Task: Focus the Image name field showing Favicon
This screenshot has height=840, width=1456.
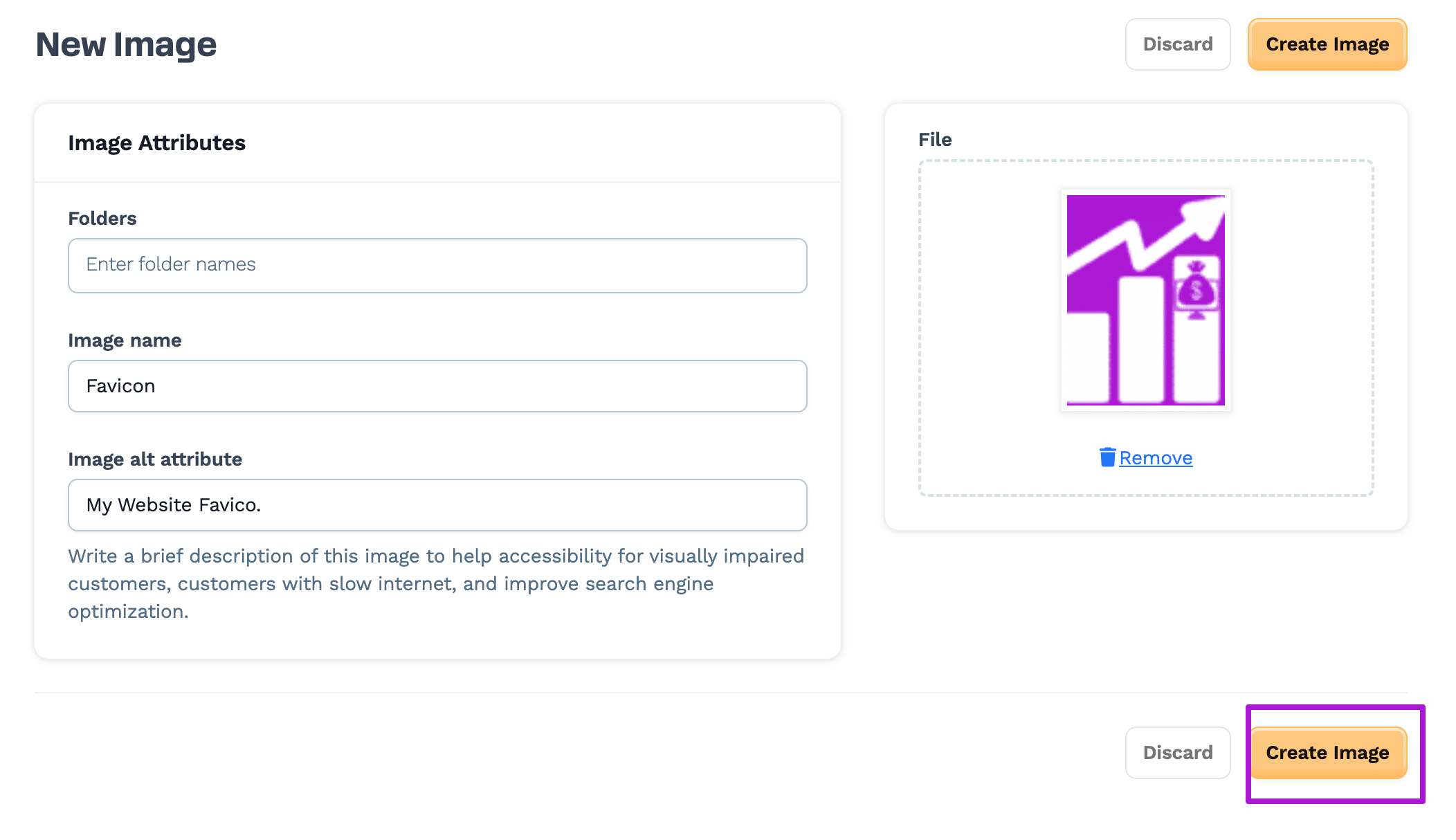Action: (437, 386)
